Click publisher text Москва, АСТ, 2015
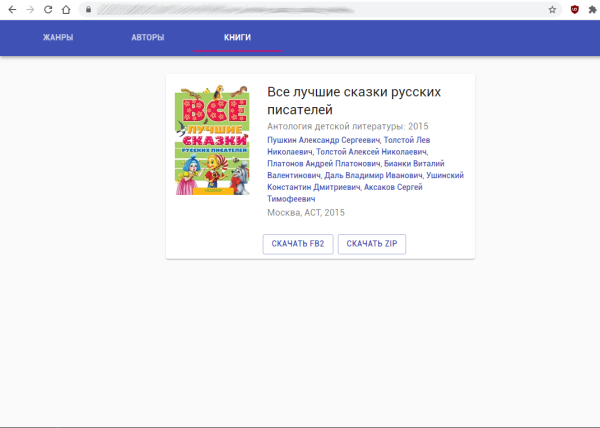600x428 pixels. point(306,213)
